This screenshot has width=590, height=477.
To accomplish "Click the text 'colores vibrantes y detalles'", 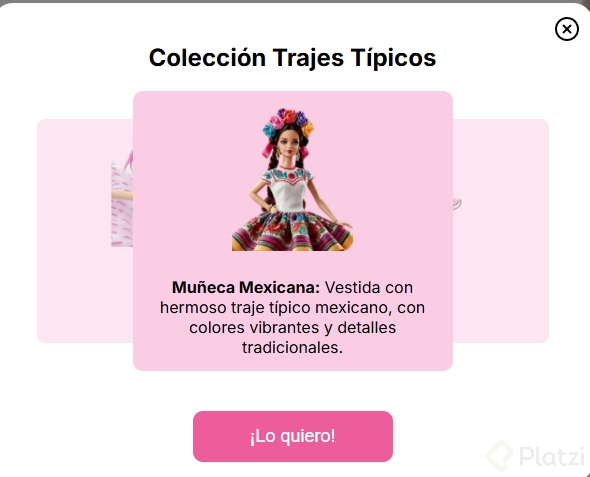I will tap(292, 327).
